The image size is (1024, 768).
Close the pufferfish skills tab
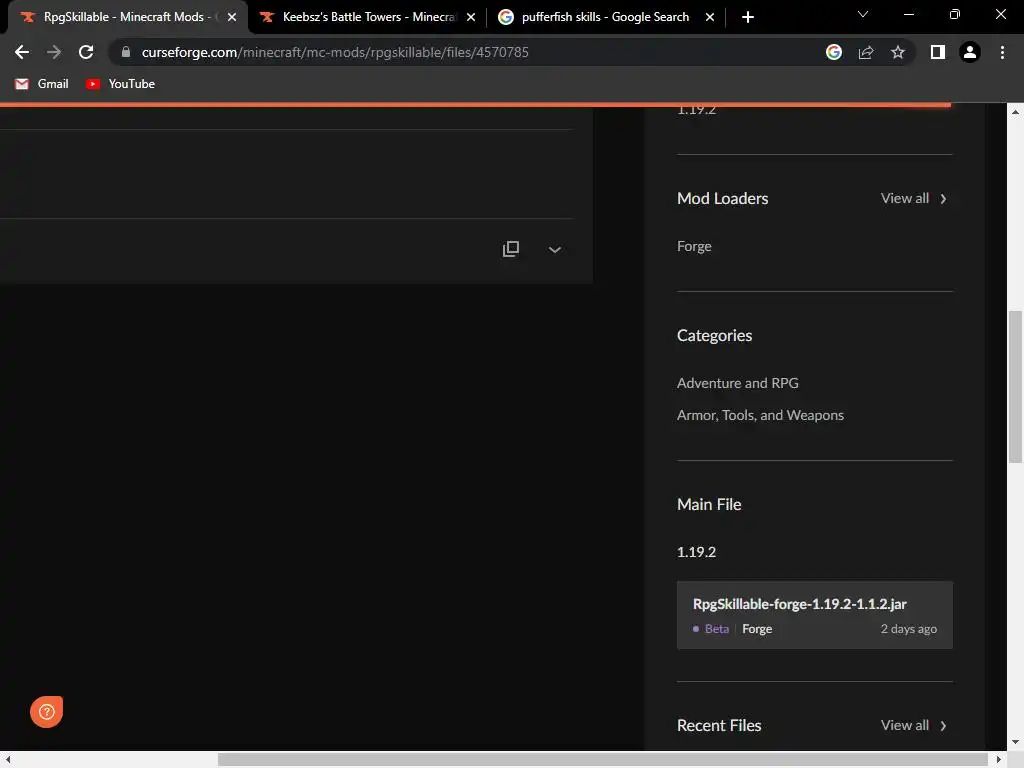point(710,17)
